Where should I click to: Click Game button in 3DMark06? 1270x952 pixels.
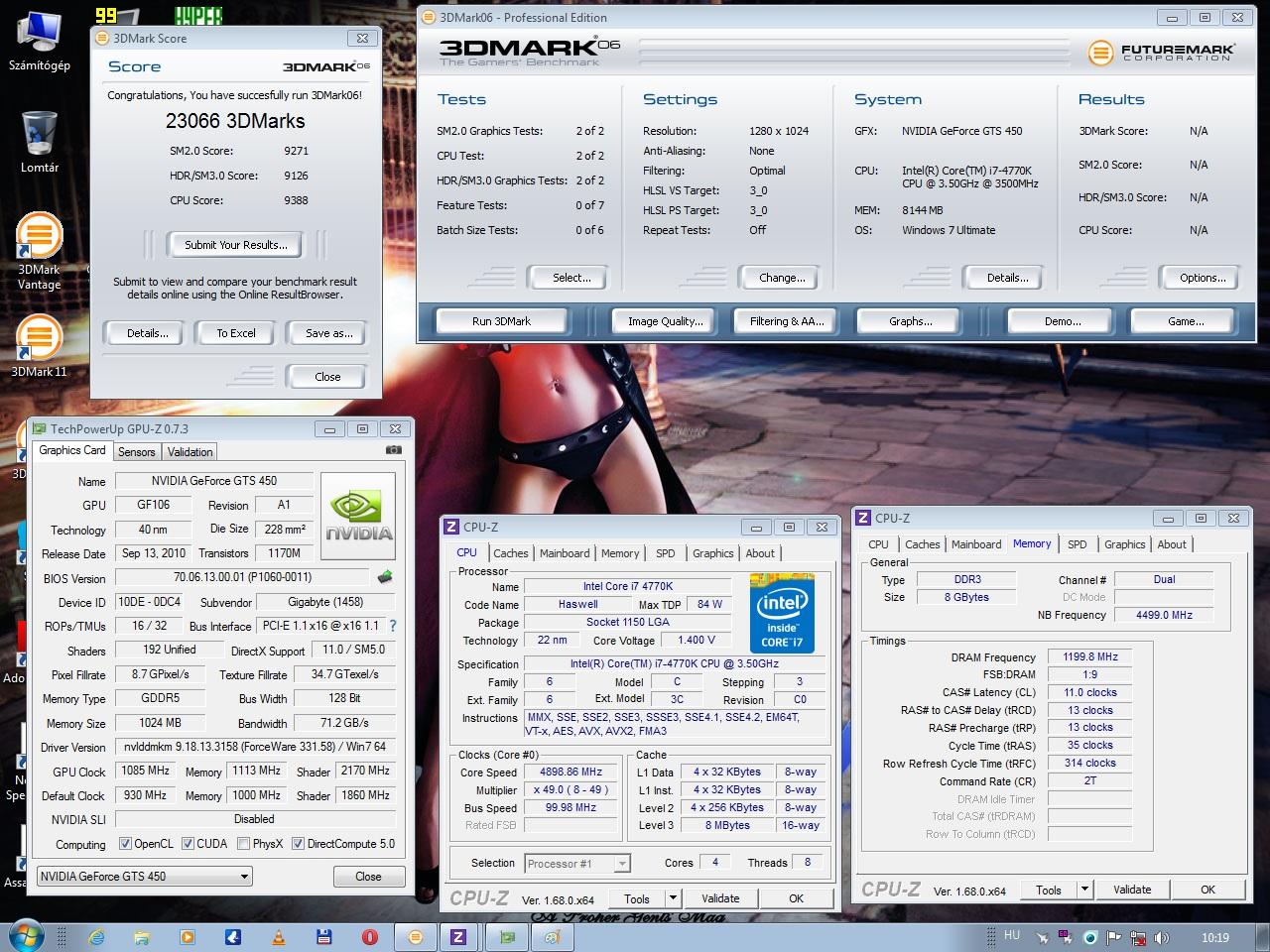[1186, 321]
